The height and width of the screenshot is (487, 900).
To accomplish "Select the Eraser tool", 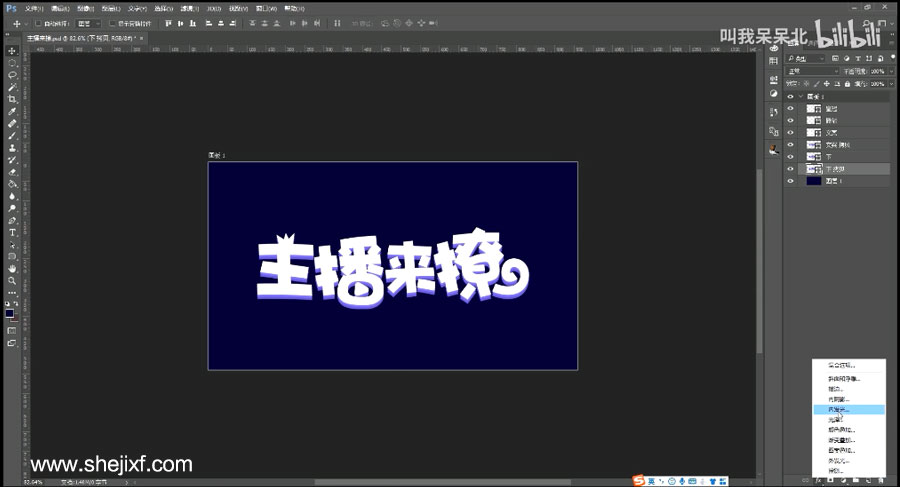I will (12, 172).
